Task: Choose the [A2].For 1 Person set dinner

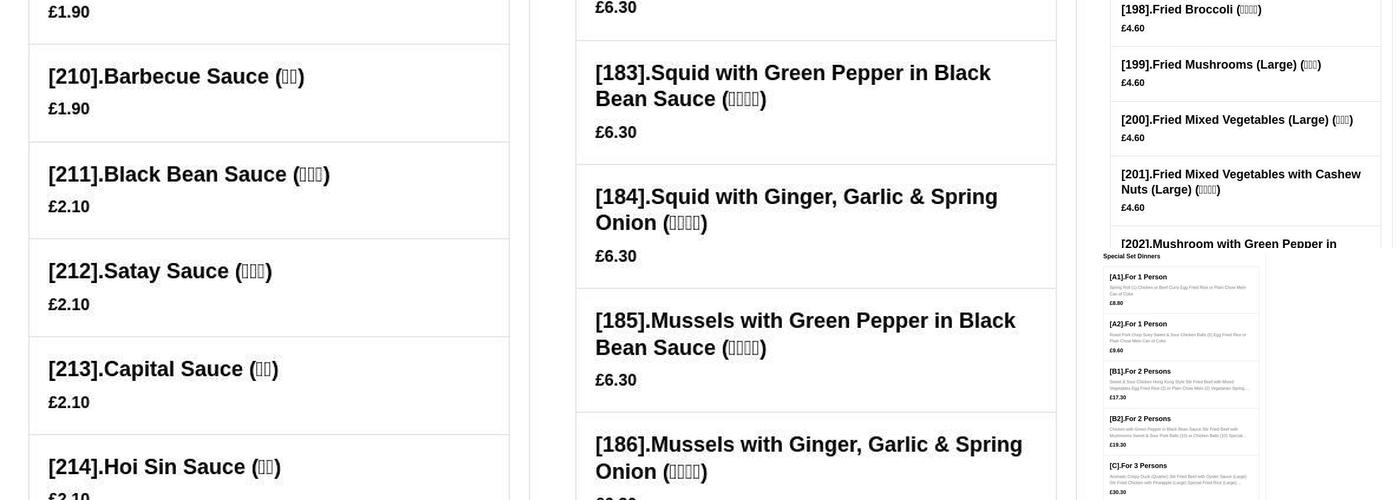Action: [x=1181, y=337]
